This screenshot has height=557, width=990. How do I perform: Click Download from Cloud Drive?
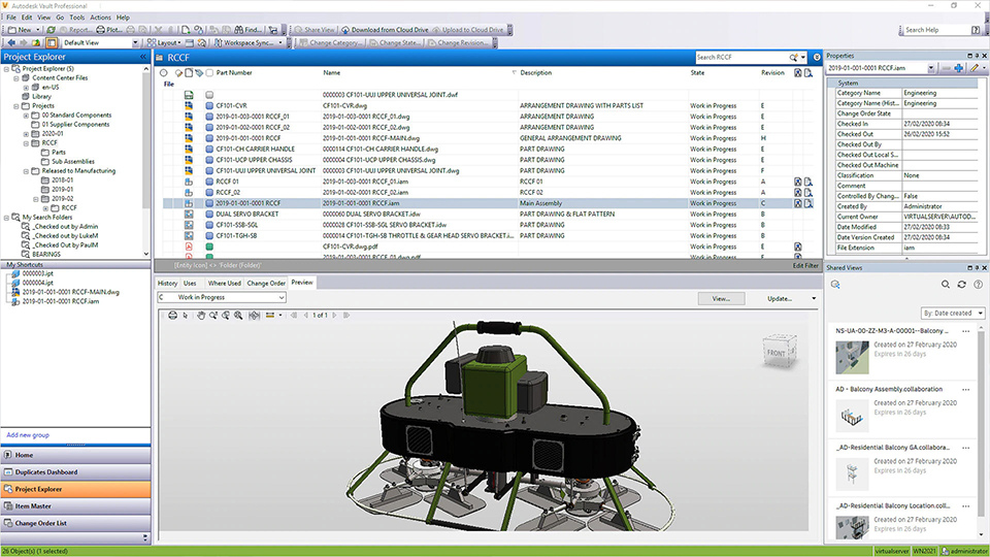point(385,30)
